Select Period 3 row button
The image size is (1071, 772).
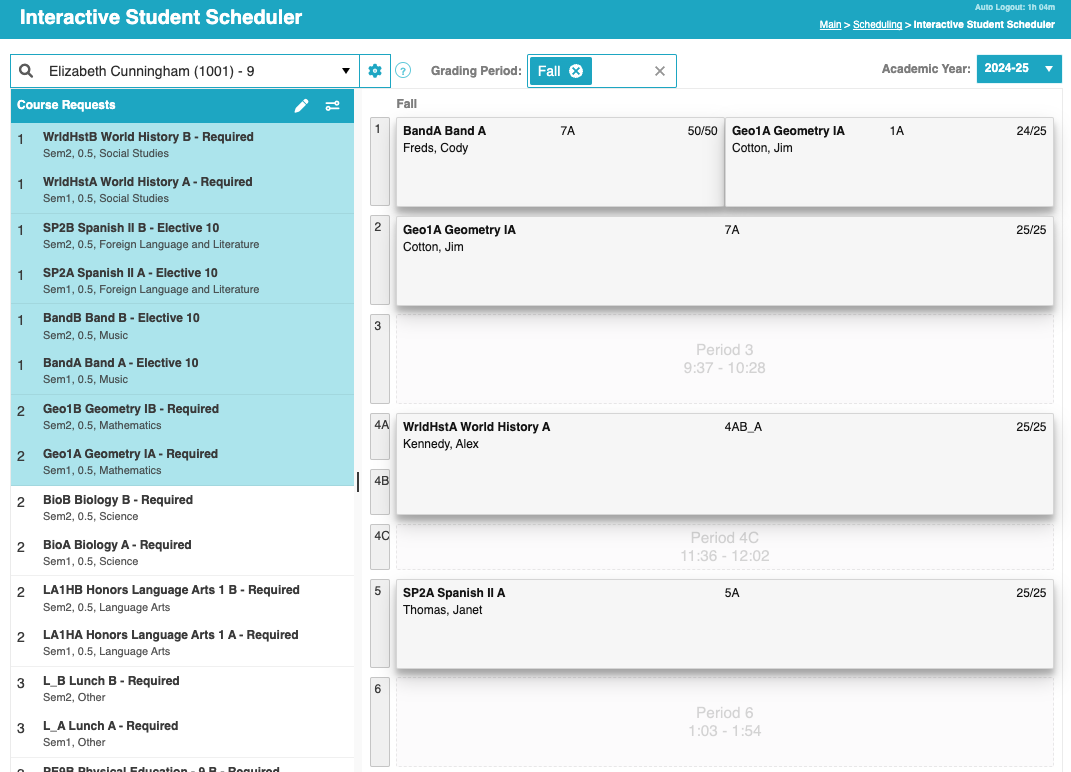[379, 359]
